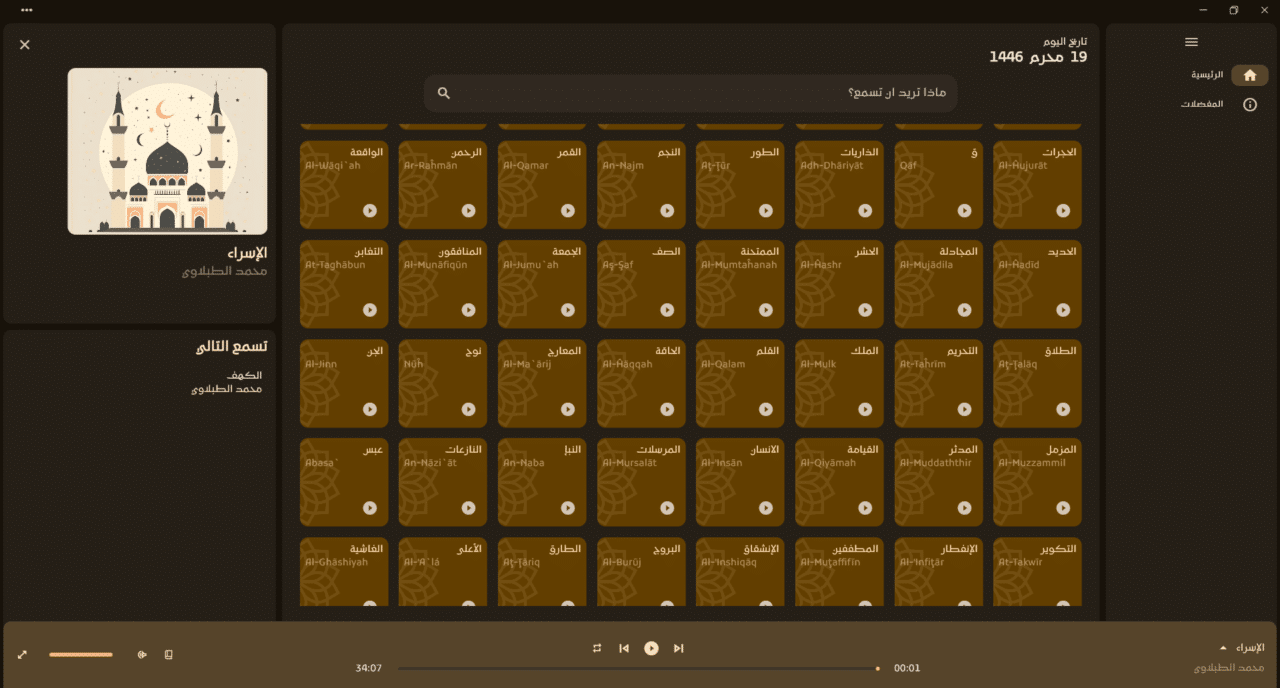The height and width of the screenshot is (688, 1280).
Task: Play surah ʿAbasa
Action: [x=369, y=508]
